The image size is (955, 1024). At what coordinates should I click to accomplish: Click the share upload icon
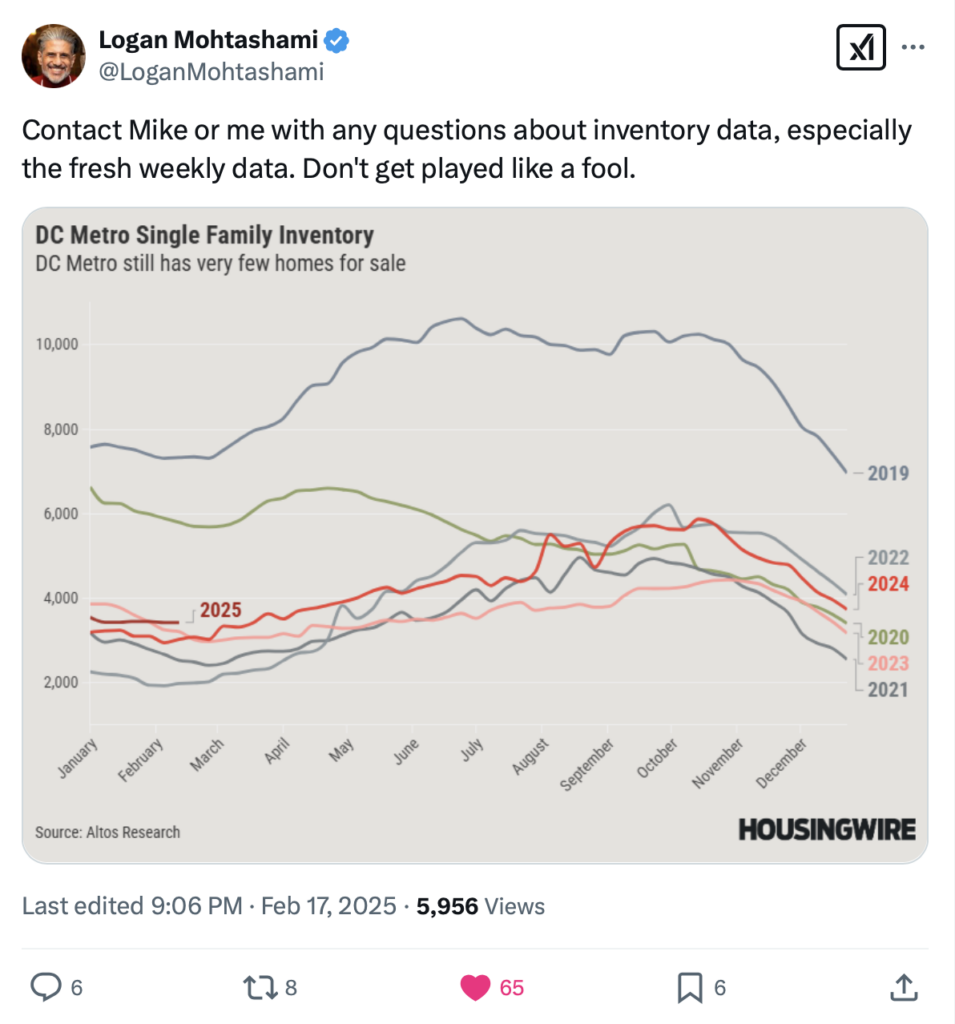click(904, 987)
